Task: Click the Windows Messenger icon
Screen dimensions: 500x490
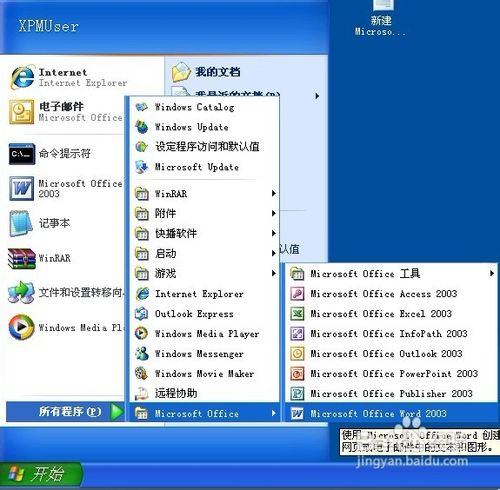Action: [x=142, y=353]
